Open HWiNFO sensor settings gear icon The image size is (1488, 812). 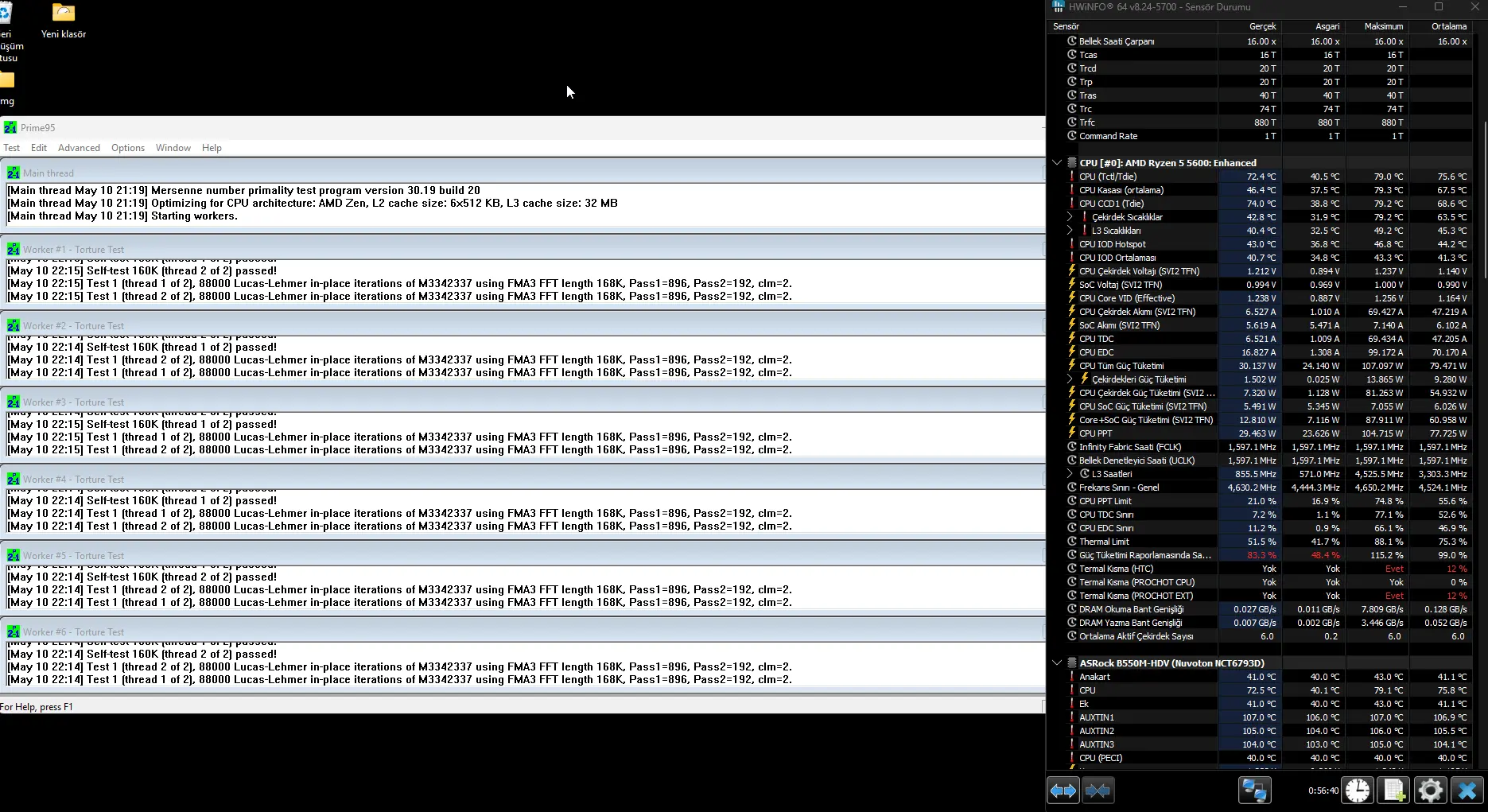[x=1430, y=791]
